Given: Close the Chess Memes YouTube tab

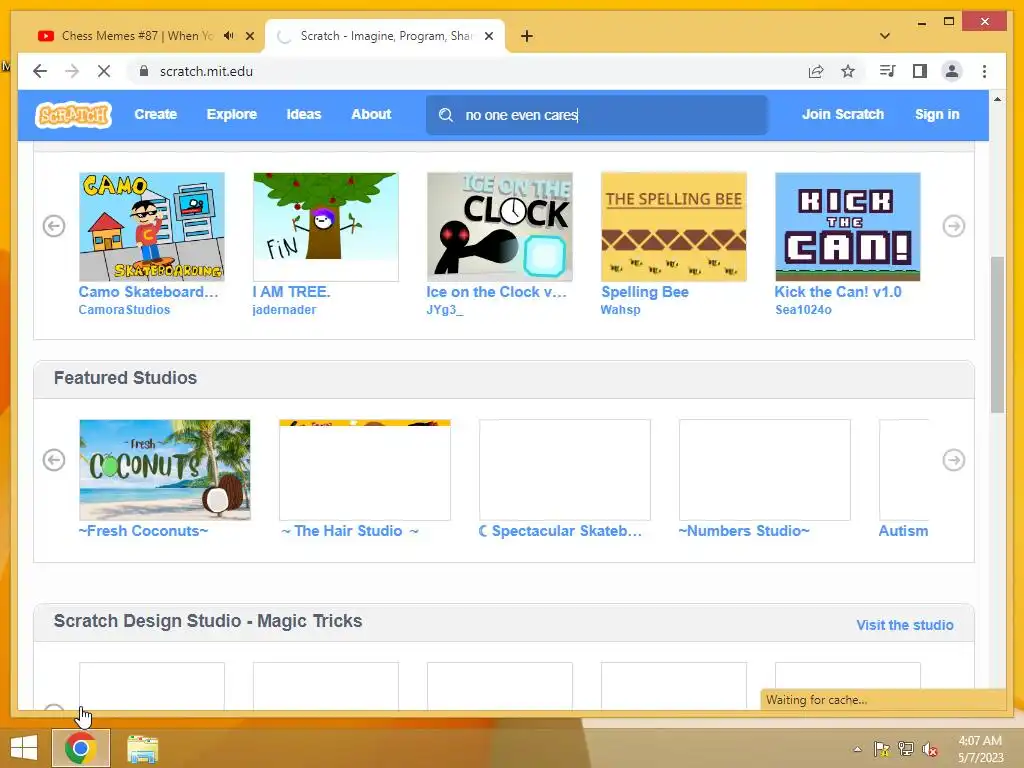Looking at the screenshot, I should (x=249, y=36).
